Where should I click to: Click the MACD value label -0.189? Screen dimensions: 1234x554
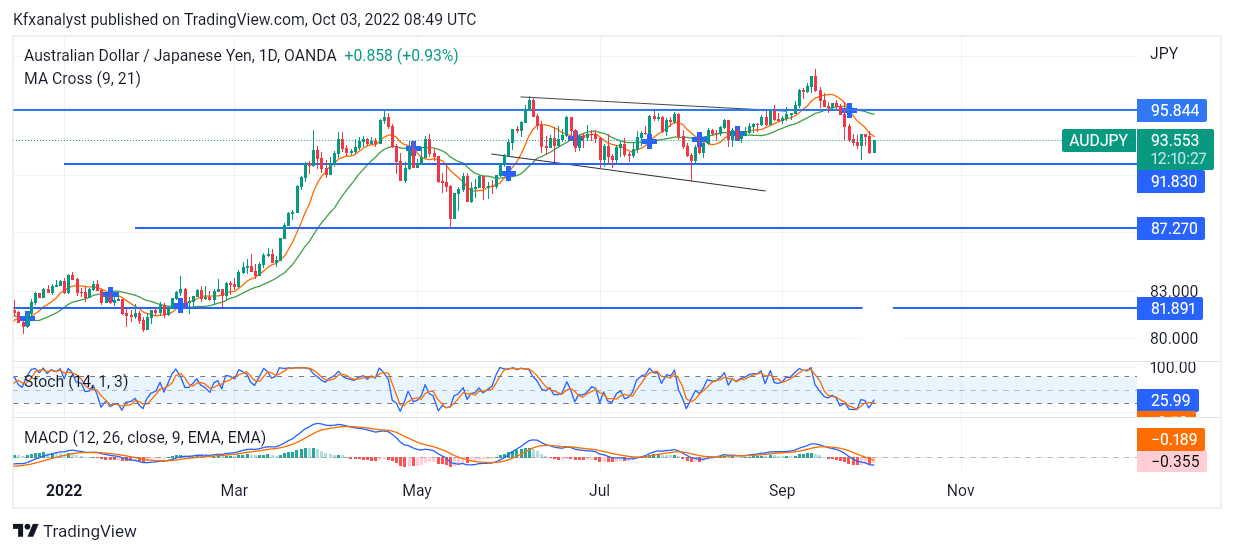tap(1171, 439)
